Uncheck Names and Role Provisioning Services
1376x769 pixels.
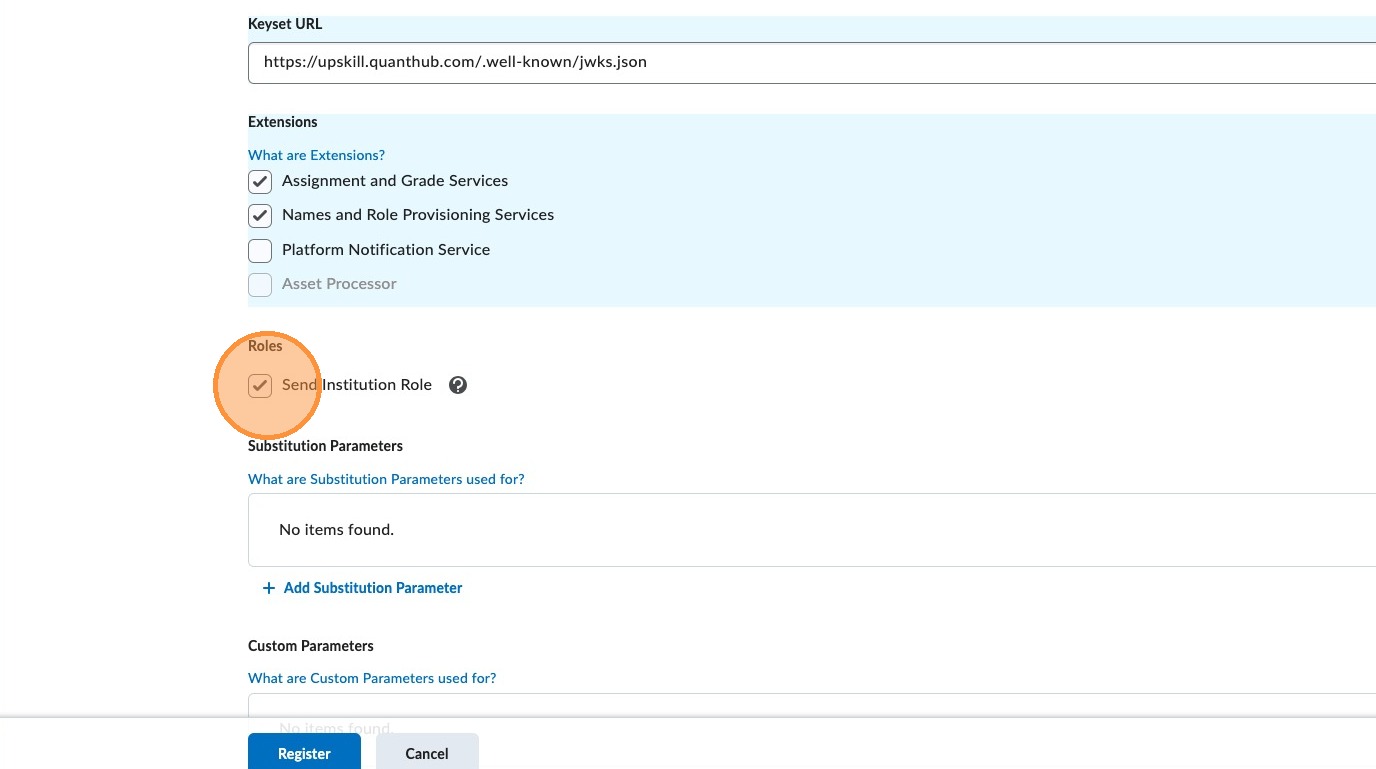point(260,215)
